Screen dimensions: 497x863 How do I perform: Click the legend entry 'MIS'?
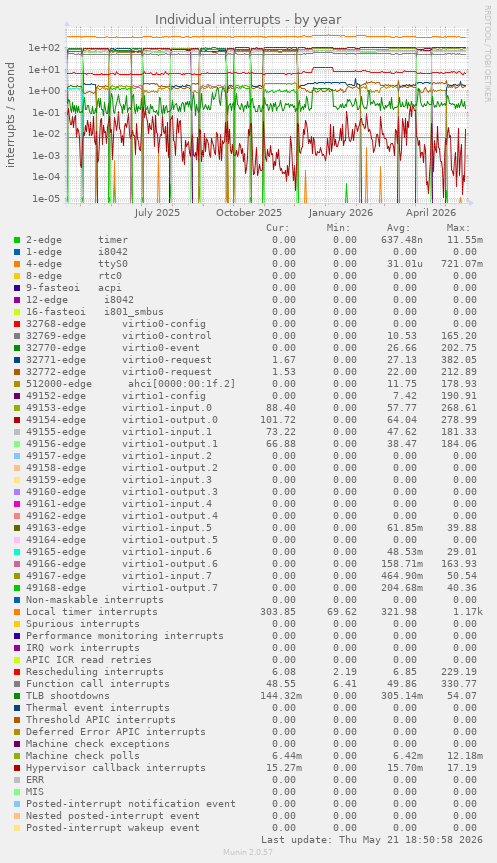[x=35, y=792]
